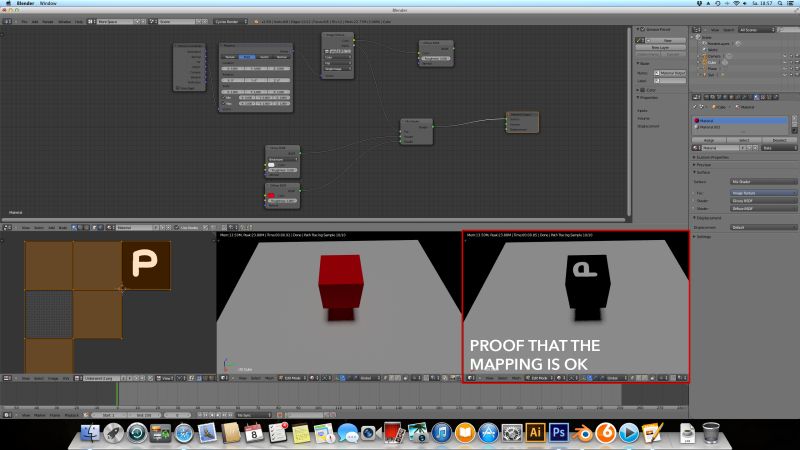Toggle visibility eye for Cube in outliner

[x=785, y=62]
